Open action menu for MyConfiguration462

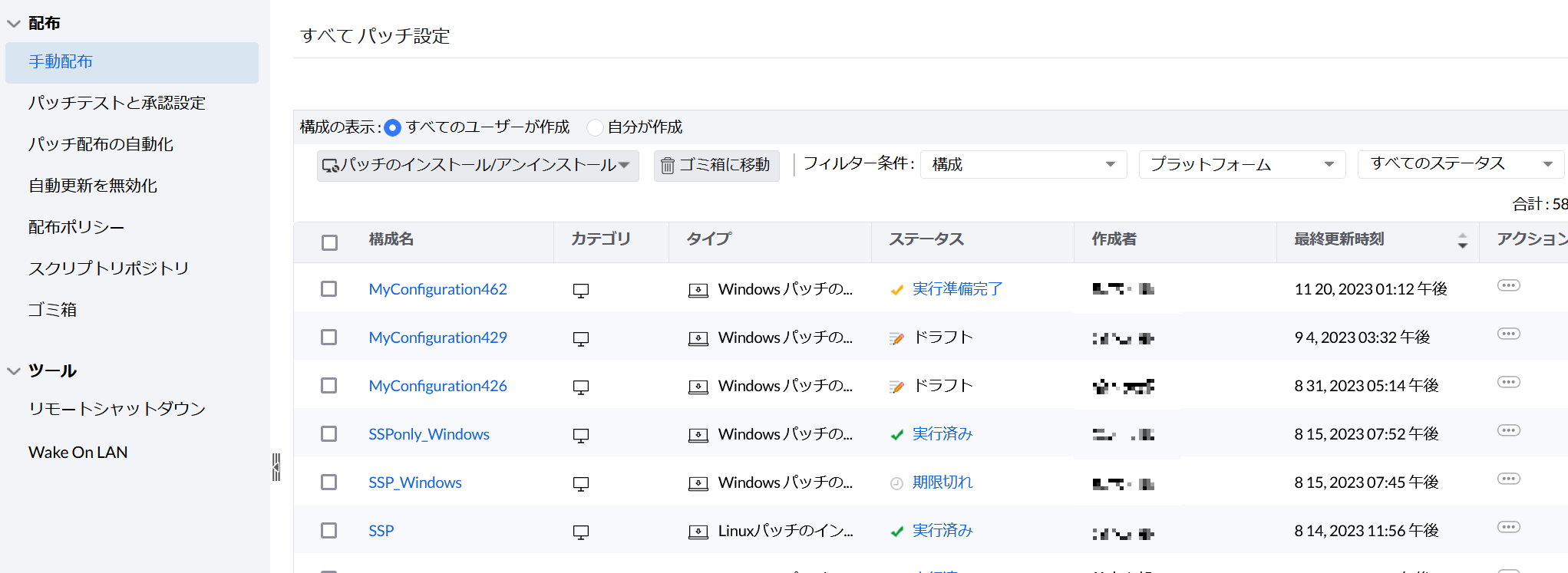tap(1508, 286)
